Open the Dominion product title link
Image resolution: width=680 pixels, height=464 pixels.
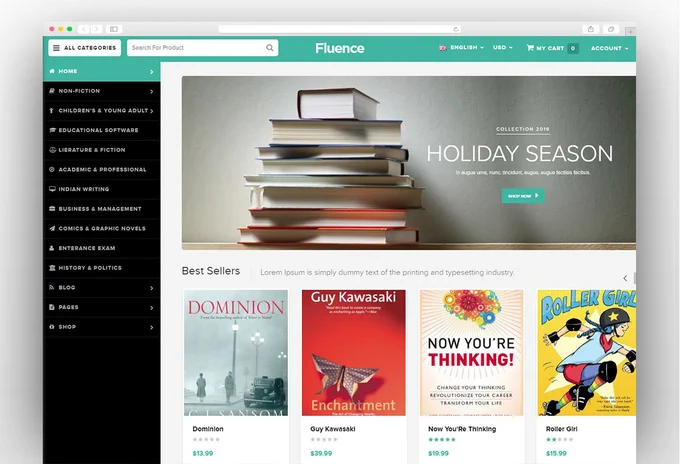tap(208, 429)
